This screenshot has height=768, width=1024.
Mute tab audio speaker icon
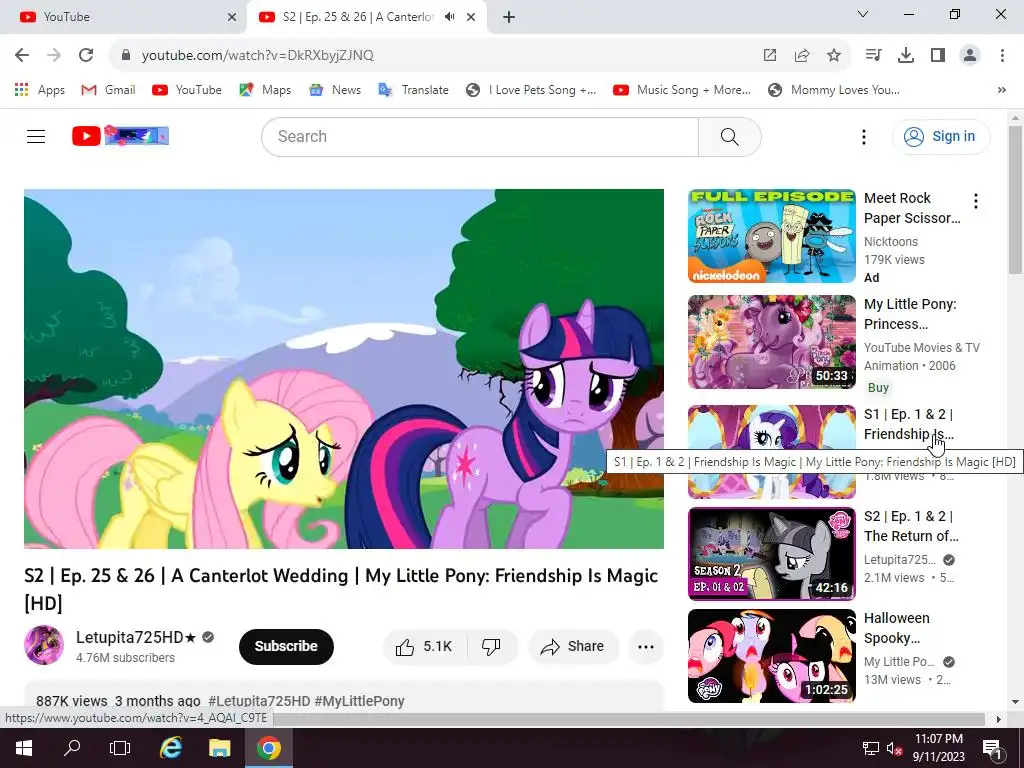tap(449, 17)
